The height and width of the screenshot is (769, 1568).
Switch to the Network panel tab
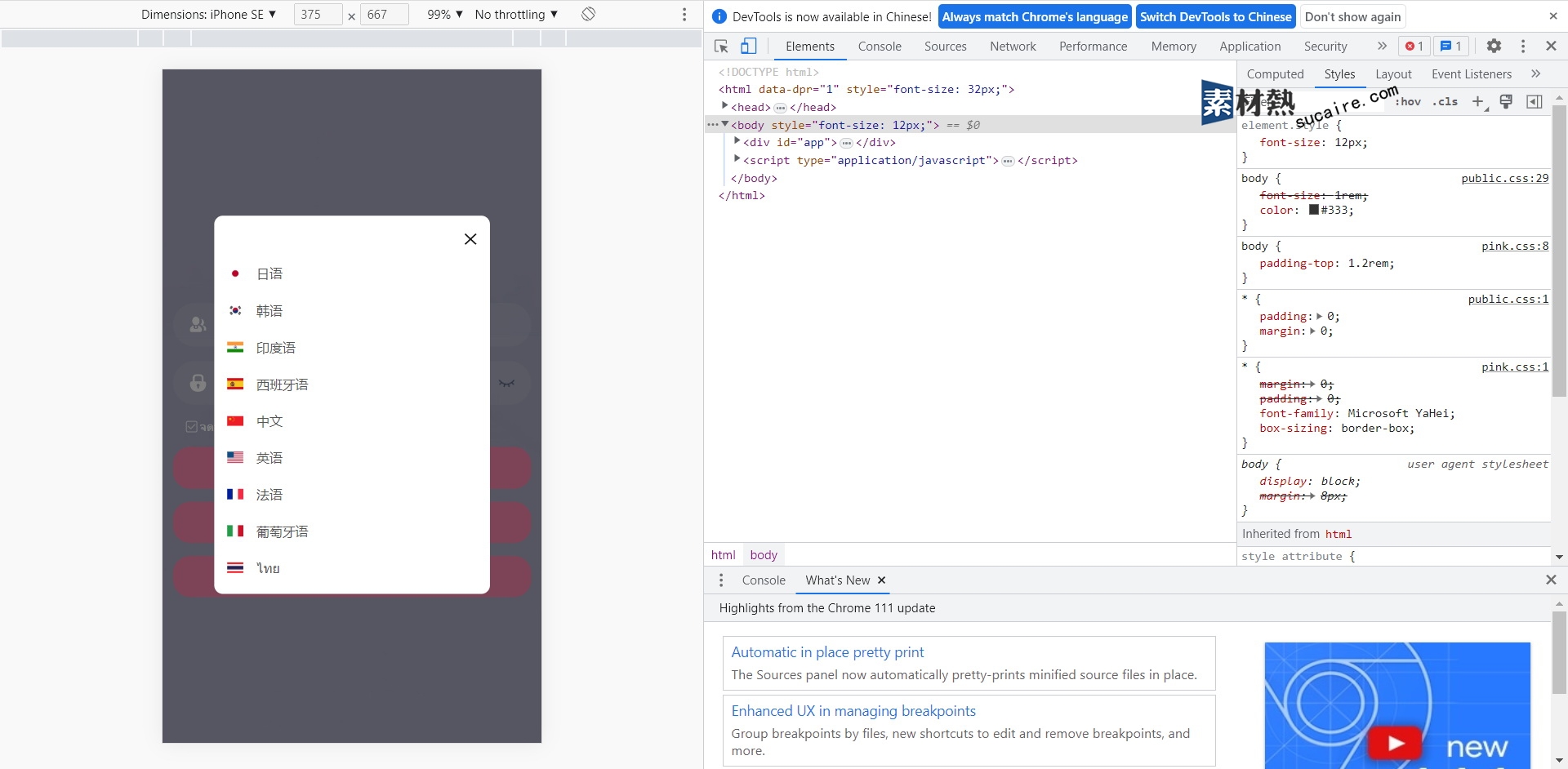pyautogui.click(x=1013, y=47)
